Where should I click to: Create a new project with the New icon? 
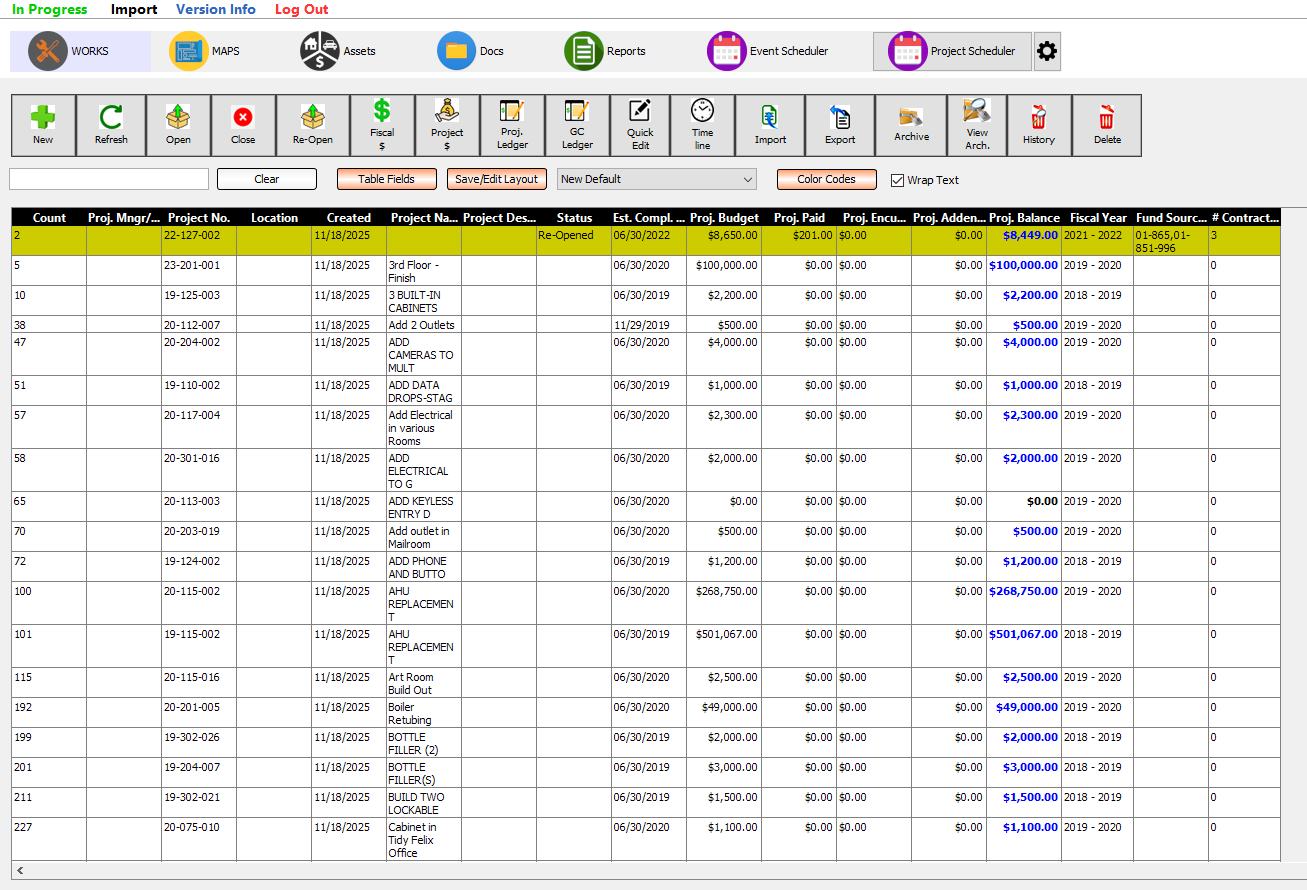click(x=43, y=124)
